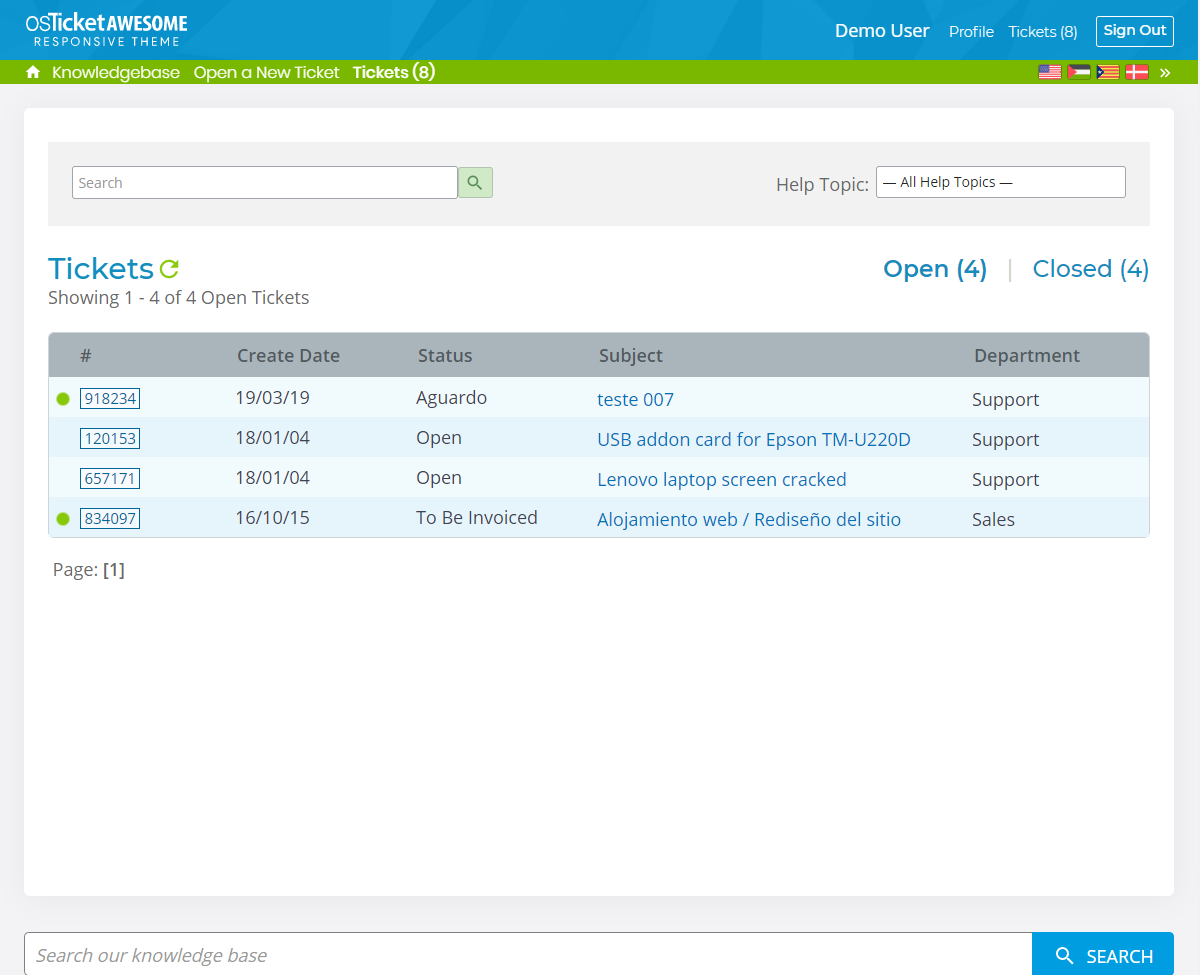Sort tickets by Create Date column
Image resolution: width=1200 pixels, height=975 pixels.
tap(288, 355)
